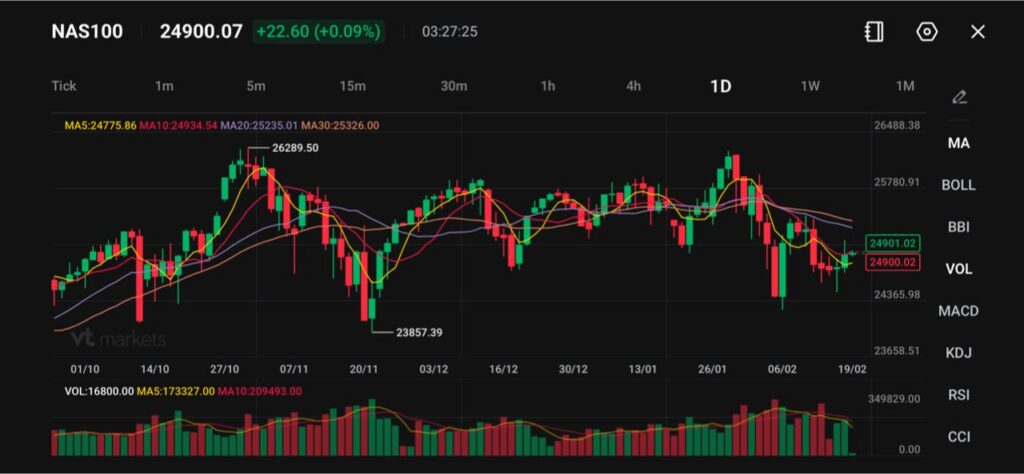
Task: Click the 24365.98 price axis label
Action: point(897,295)
